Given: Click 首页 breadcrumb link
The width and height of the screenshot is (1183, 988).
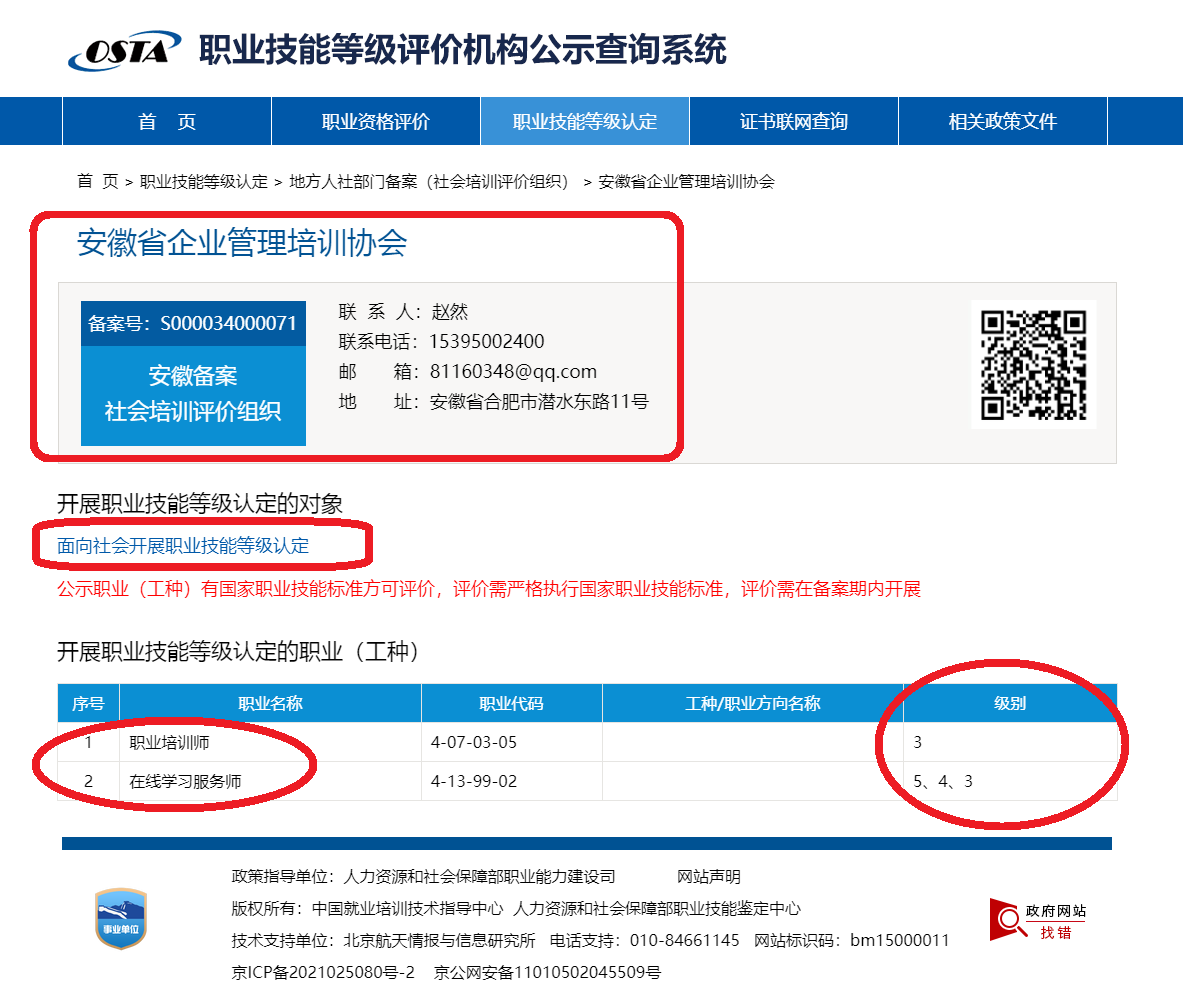Looking at the screenshot, I should (97, 182).
